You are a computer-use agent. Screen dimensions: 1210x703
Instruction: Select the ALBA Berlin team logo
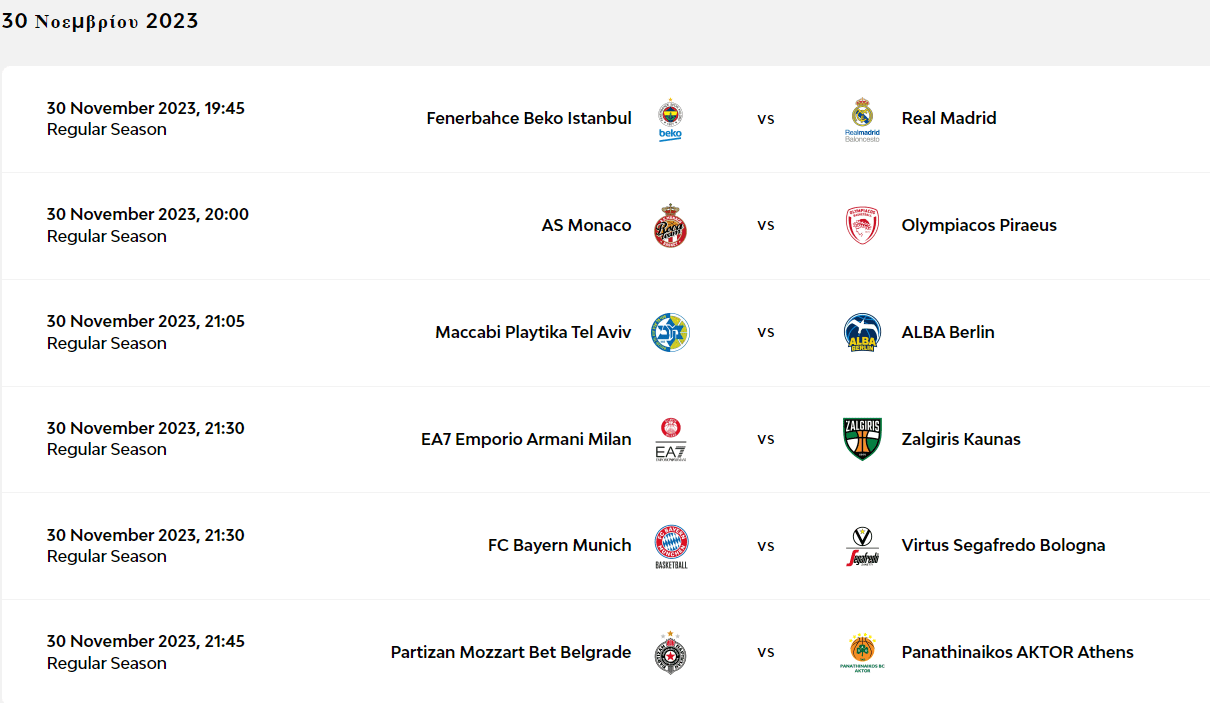coord(862,333)
